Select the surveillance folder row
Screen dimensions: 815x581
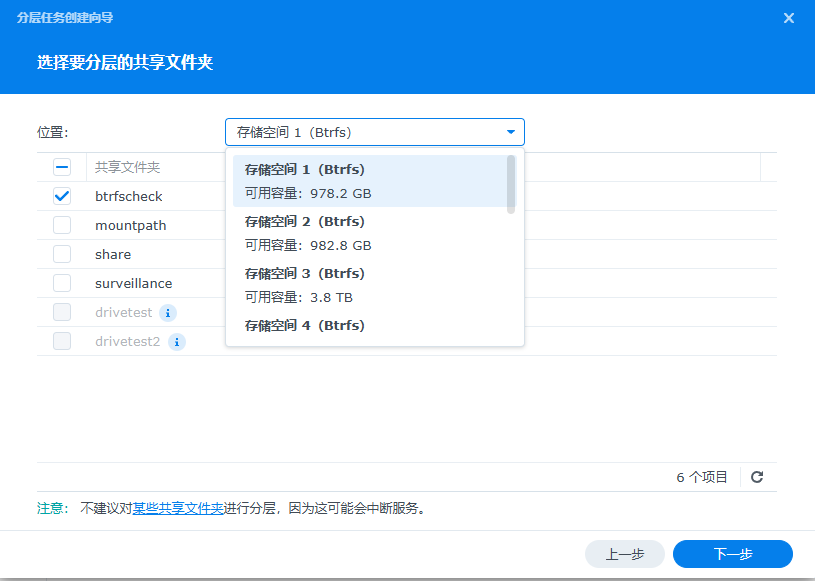[x=134, y=283]
